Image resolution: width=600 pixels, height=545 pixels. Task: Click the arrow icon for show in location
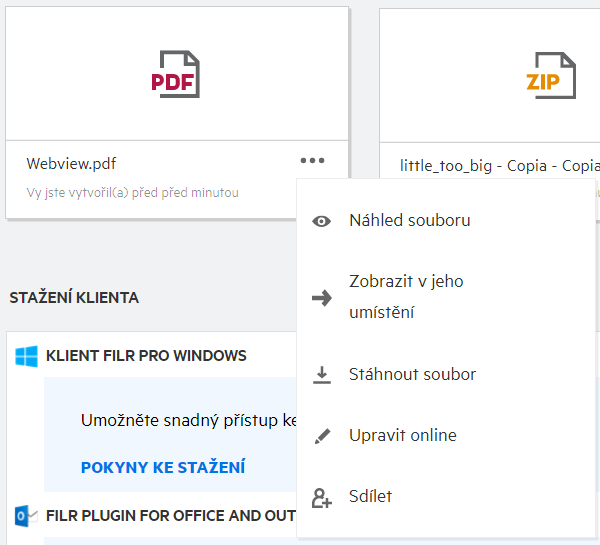(321, 297)
